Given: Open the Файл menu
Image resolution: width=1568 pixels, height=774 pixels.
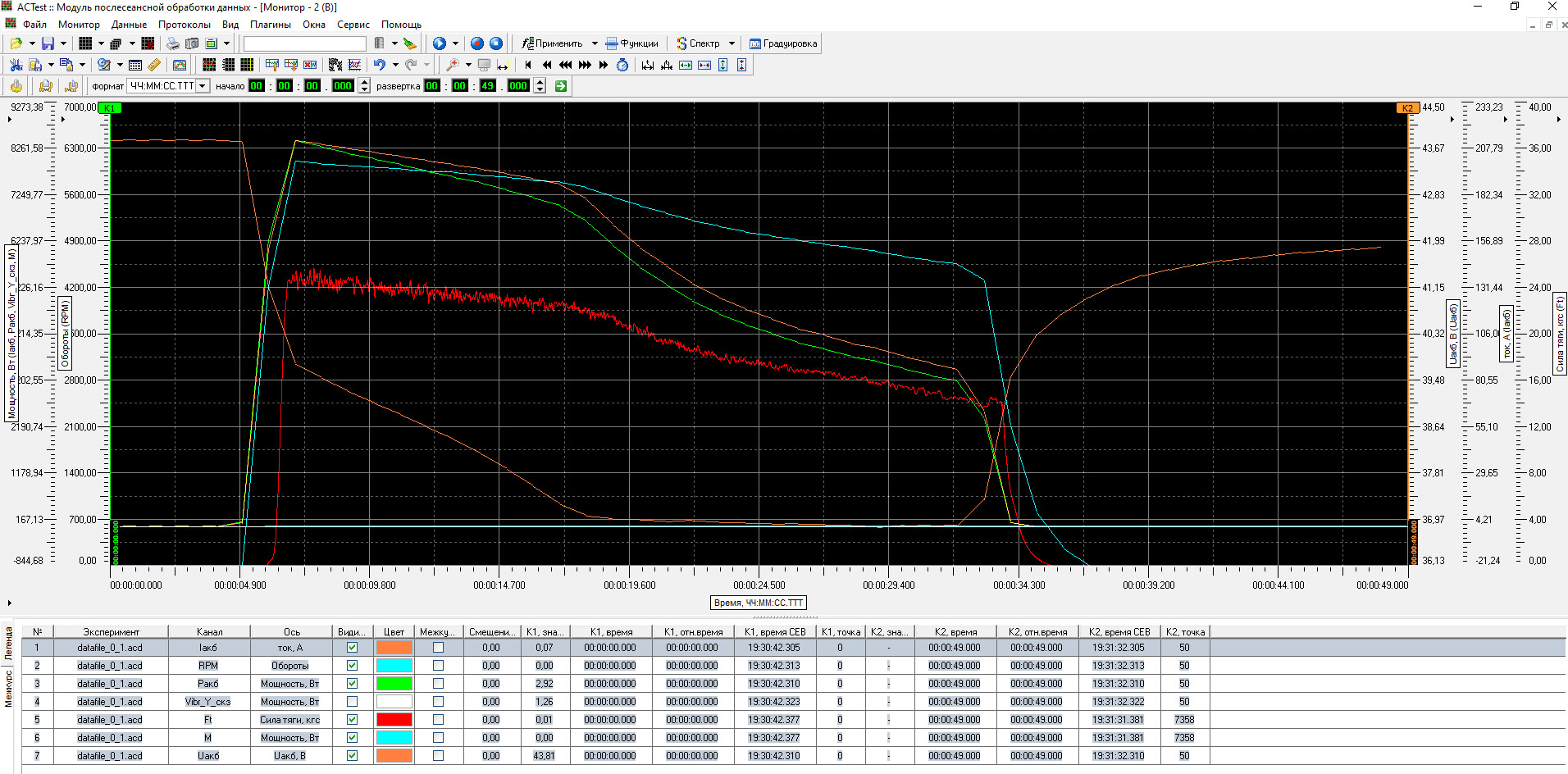Looking at the screenshot, I should tap(34, 24).
